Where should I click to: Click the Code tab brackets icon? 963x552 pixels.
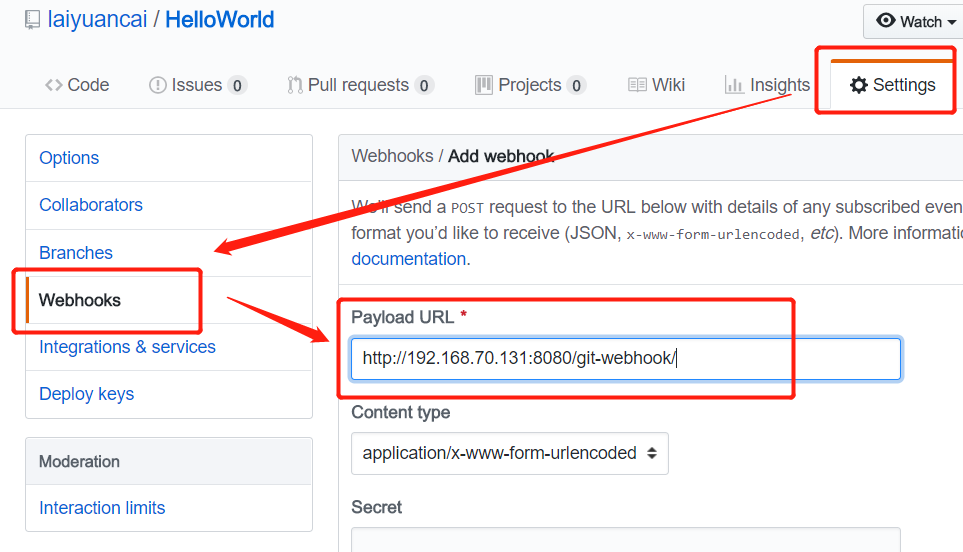point(54,86)
